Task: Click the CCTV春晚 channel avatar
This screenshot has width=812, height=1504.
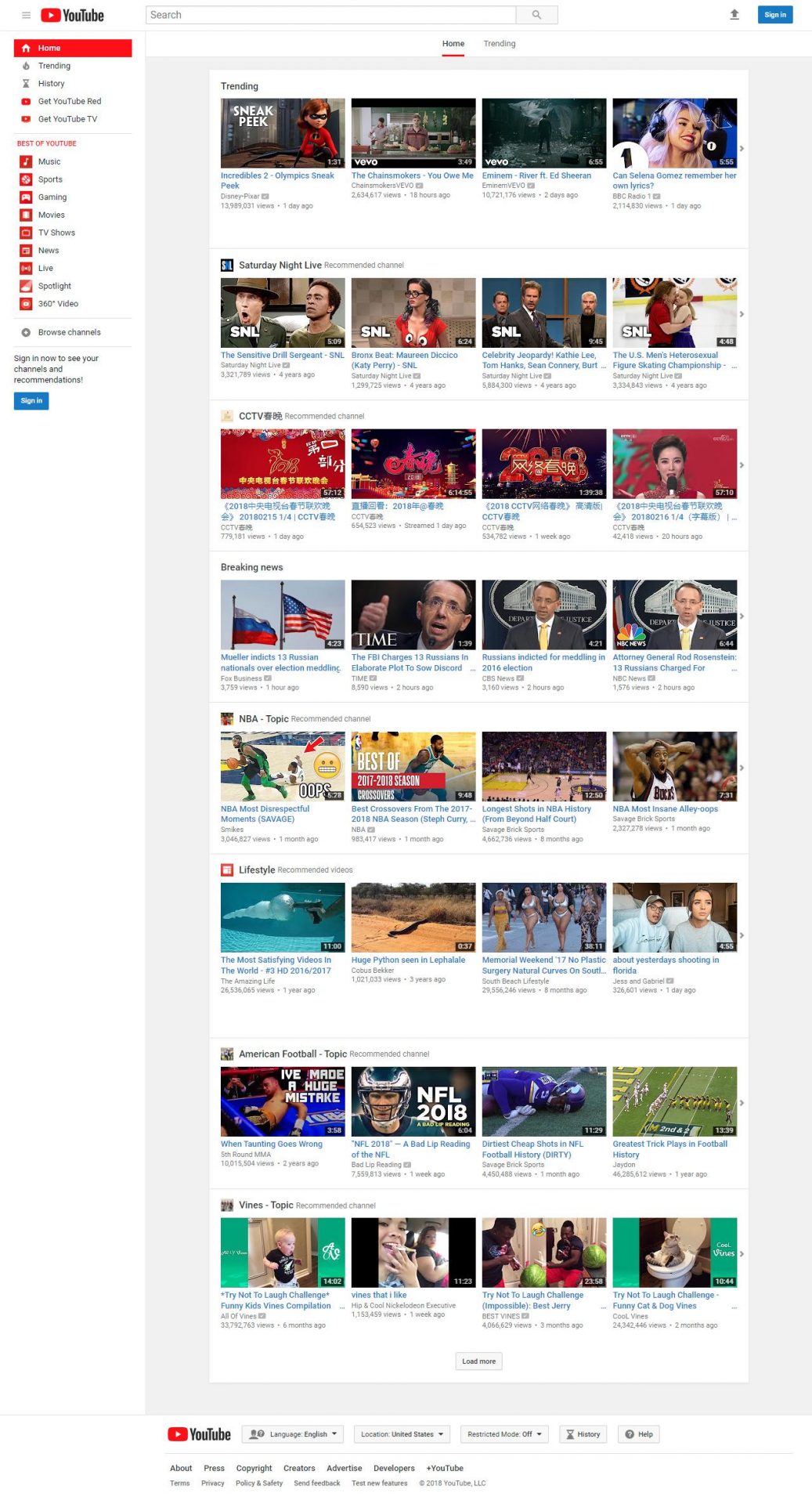Action: click(227, 416)
